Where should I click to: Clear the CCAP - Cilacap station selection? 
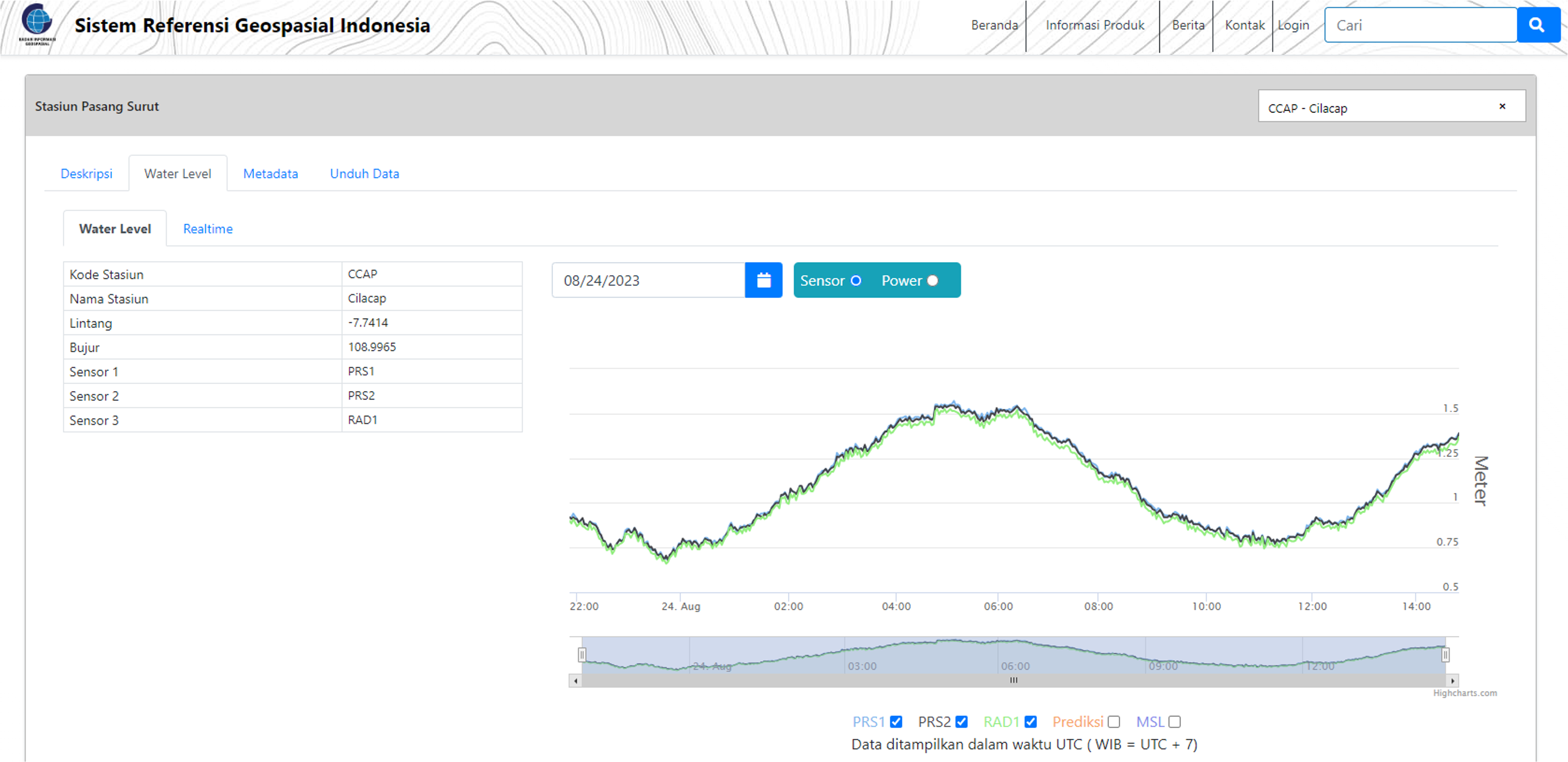1502,107
